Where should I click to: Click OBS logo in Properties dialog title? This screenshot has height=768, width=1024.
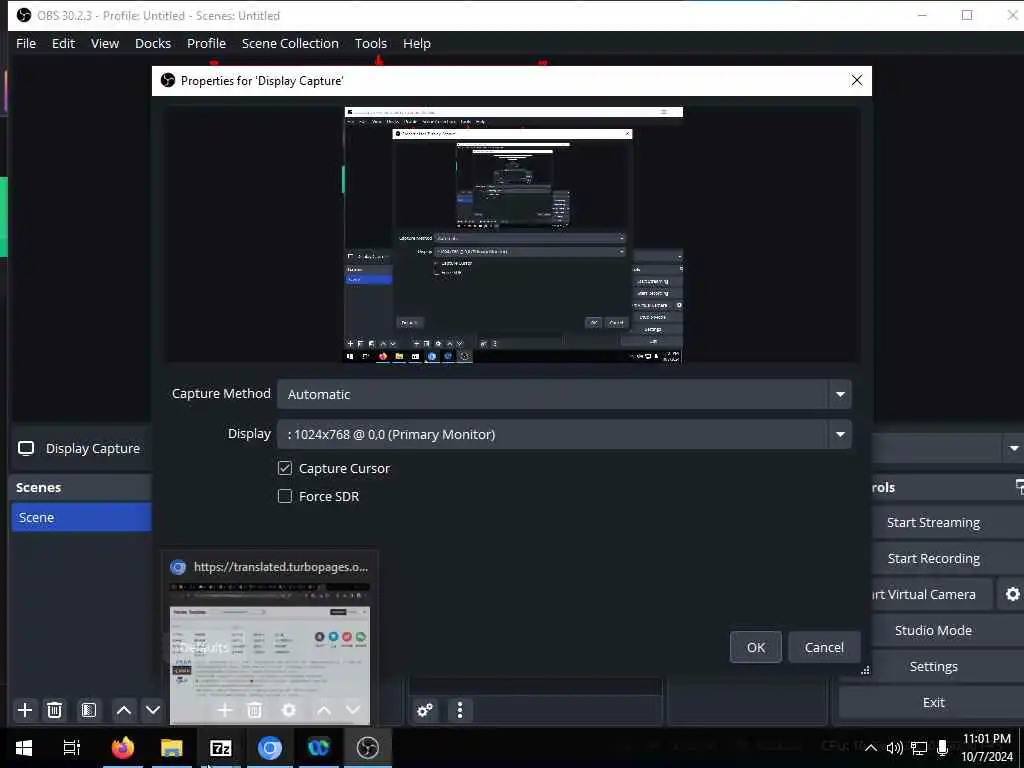(x=168, y=80)
